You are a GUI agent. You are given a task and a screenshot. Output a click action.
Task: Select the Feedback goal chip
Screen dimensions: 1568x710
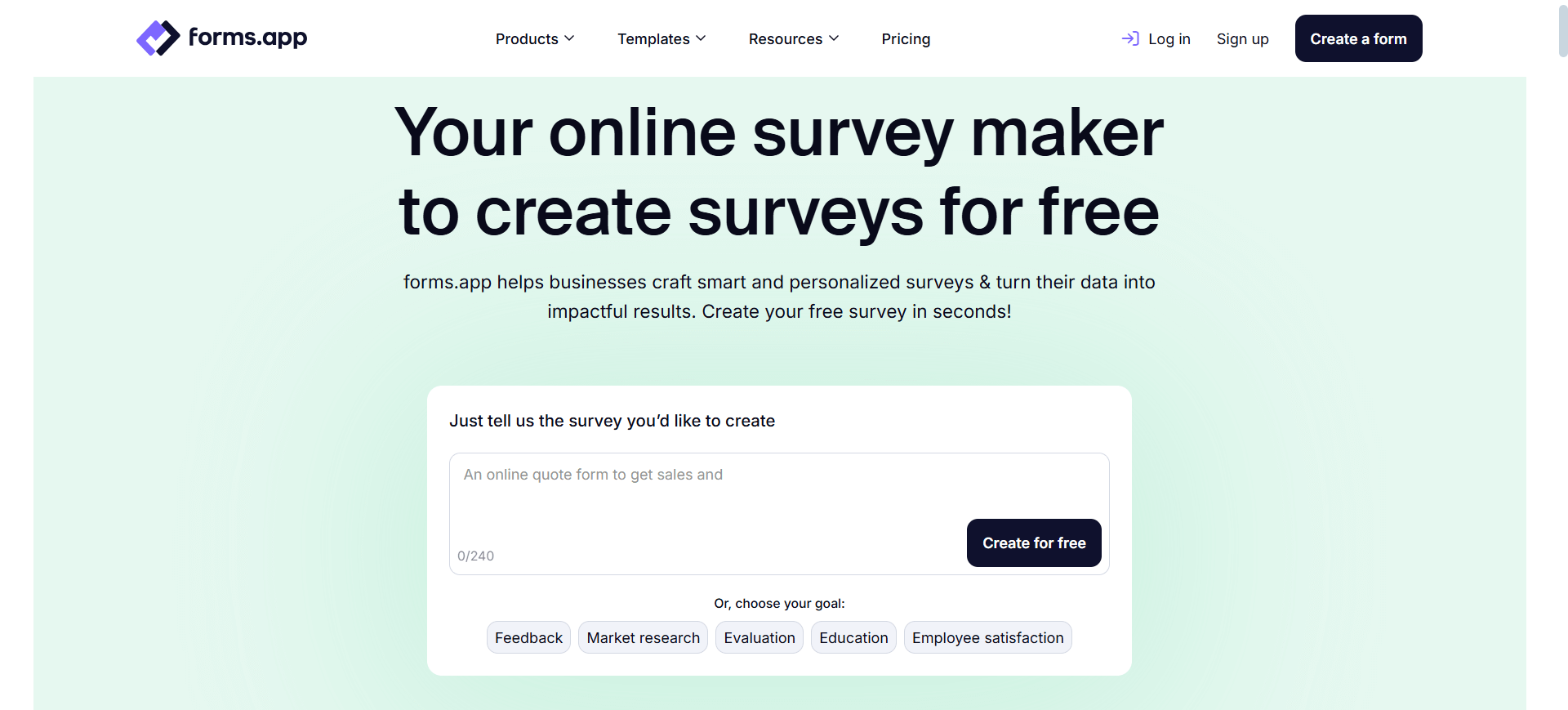(x=528, y=637)
